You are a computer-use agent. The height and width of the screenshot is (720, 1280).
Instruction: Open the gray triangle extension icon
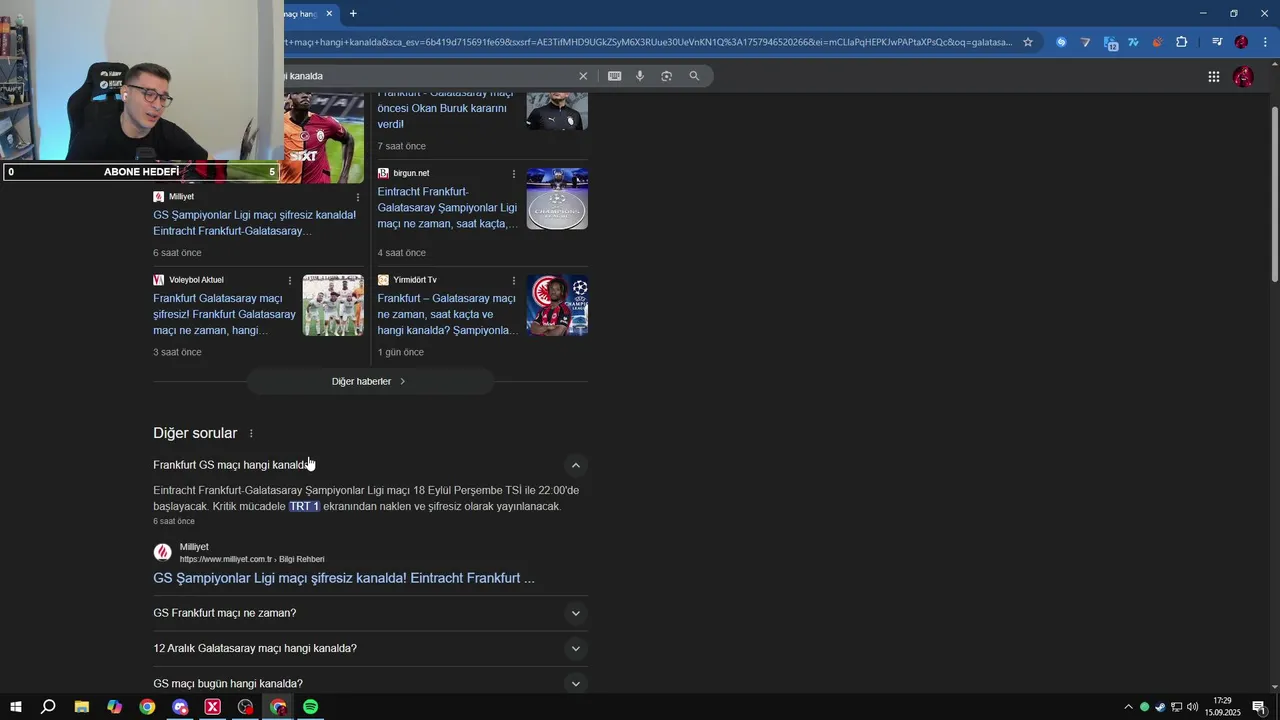tap(1085, 42)
